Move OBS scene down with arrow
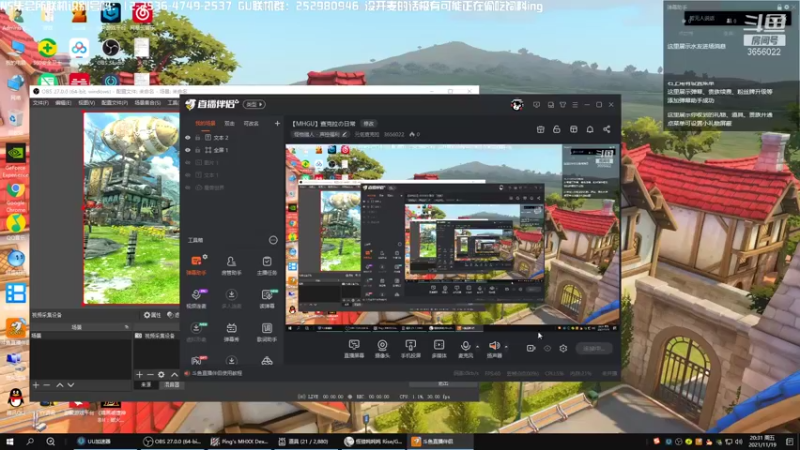Screen dimensions: 800x450 [x=71, y=385]
